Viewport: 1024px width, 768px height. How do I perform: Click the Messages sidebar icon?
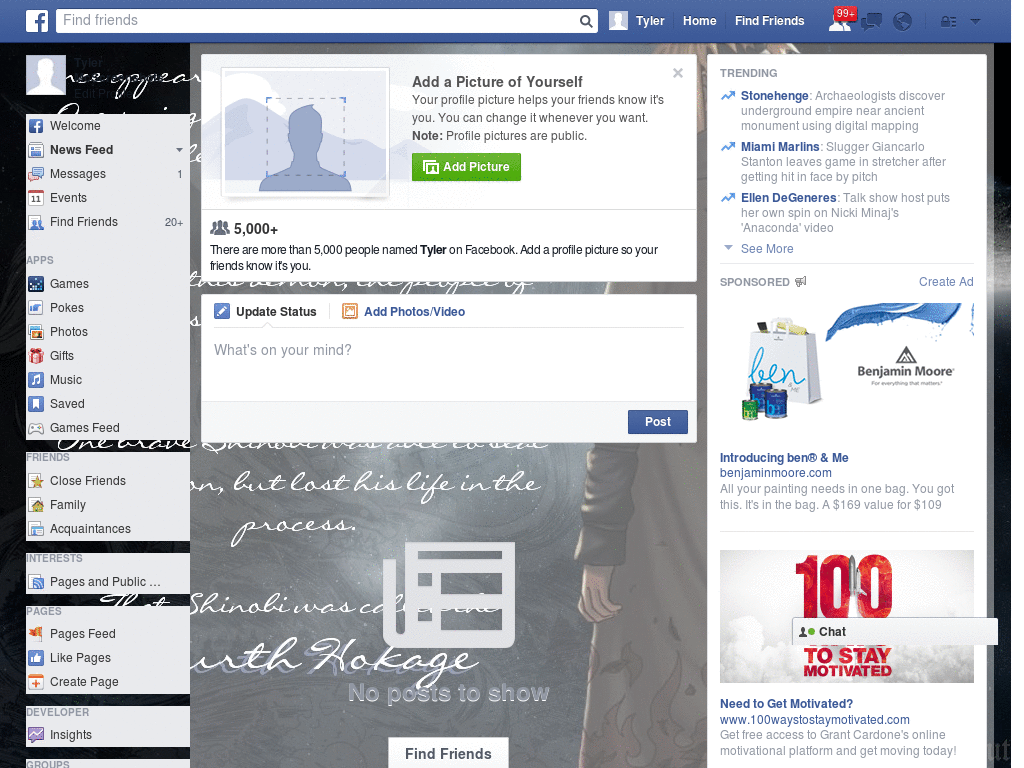36,174
